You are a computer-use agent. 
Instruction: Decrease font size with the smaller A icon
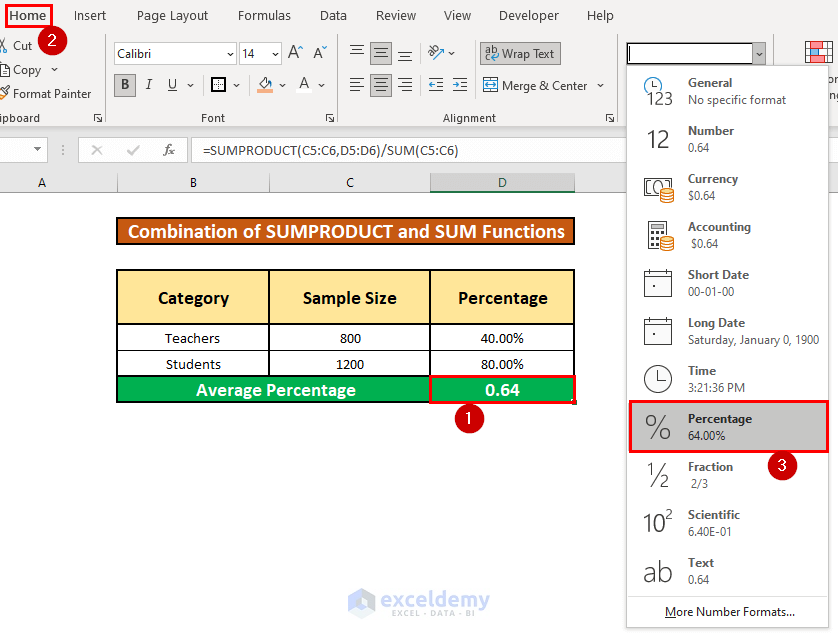320,53
